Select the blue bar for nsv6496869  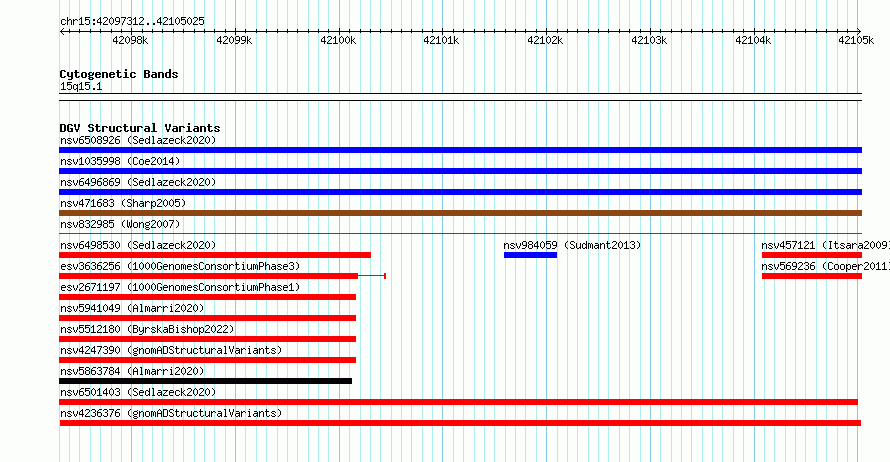(460, 192)
